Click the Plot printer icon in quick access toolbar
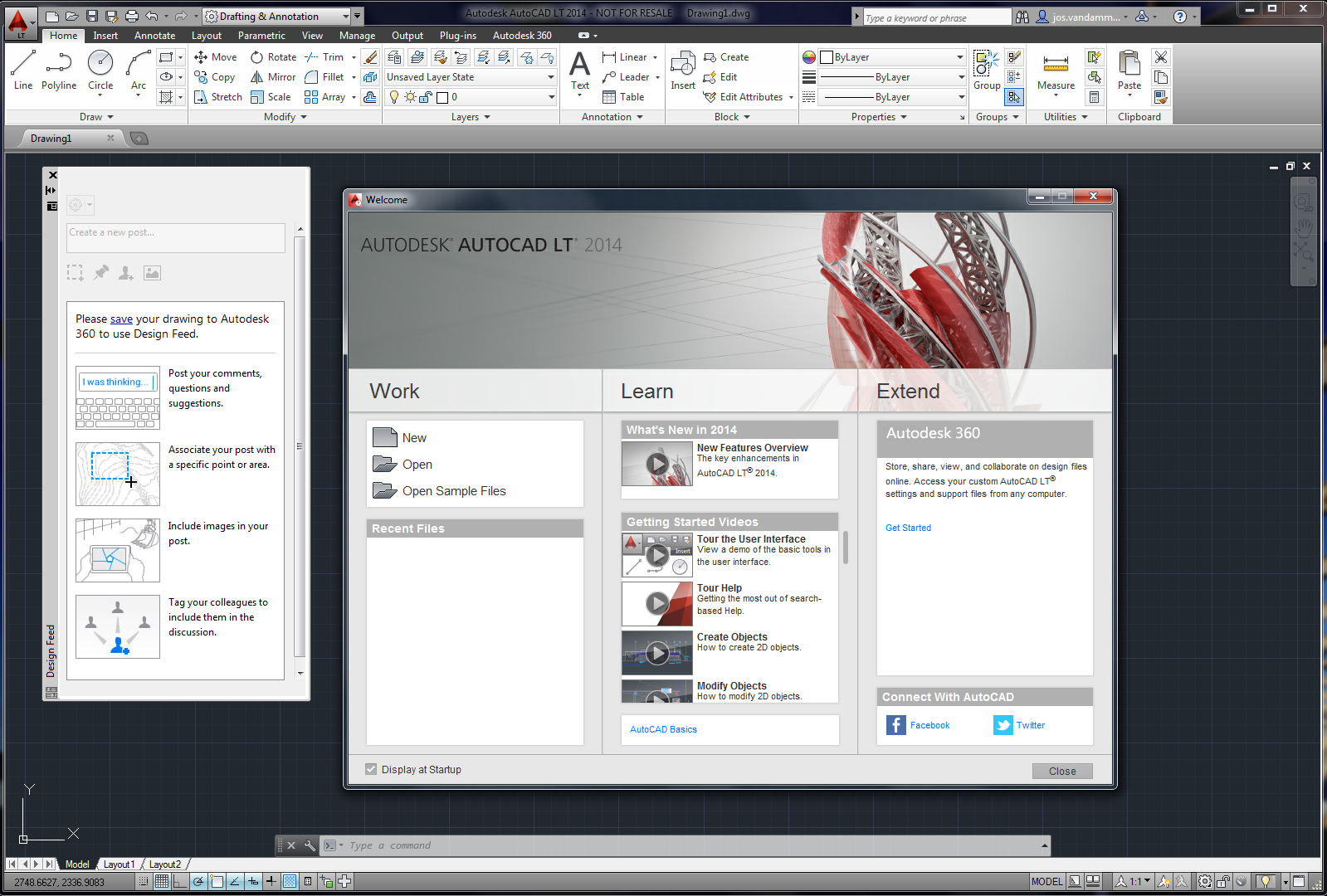The height and width of the screenshot is (896, 1327). point(132,17)
